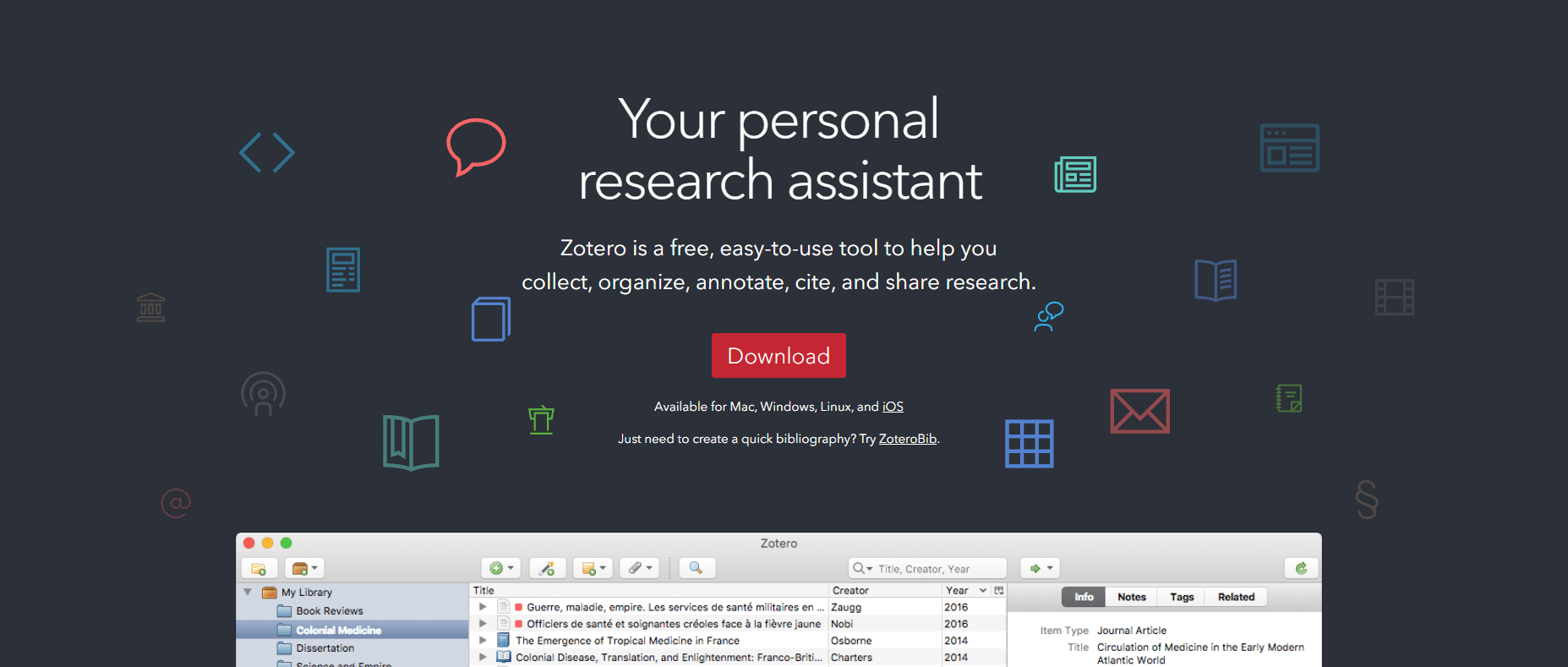Screen dimensions: 1568x667
Task: Click the red tag square on Officiers row
Action: (x=518, y=624)
